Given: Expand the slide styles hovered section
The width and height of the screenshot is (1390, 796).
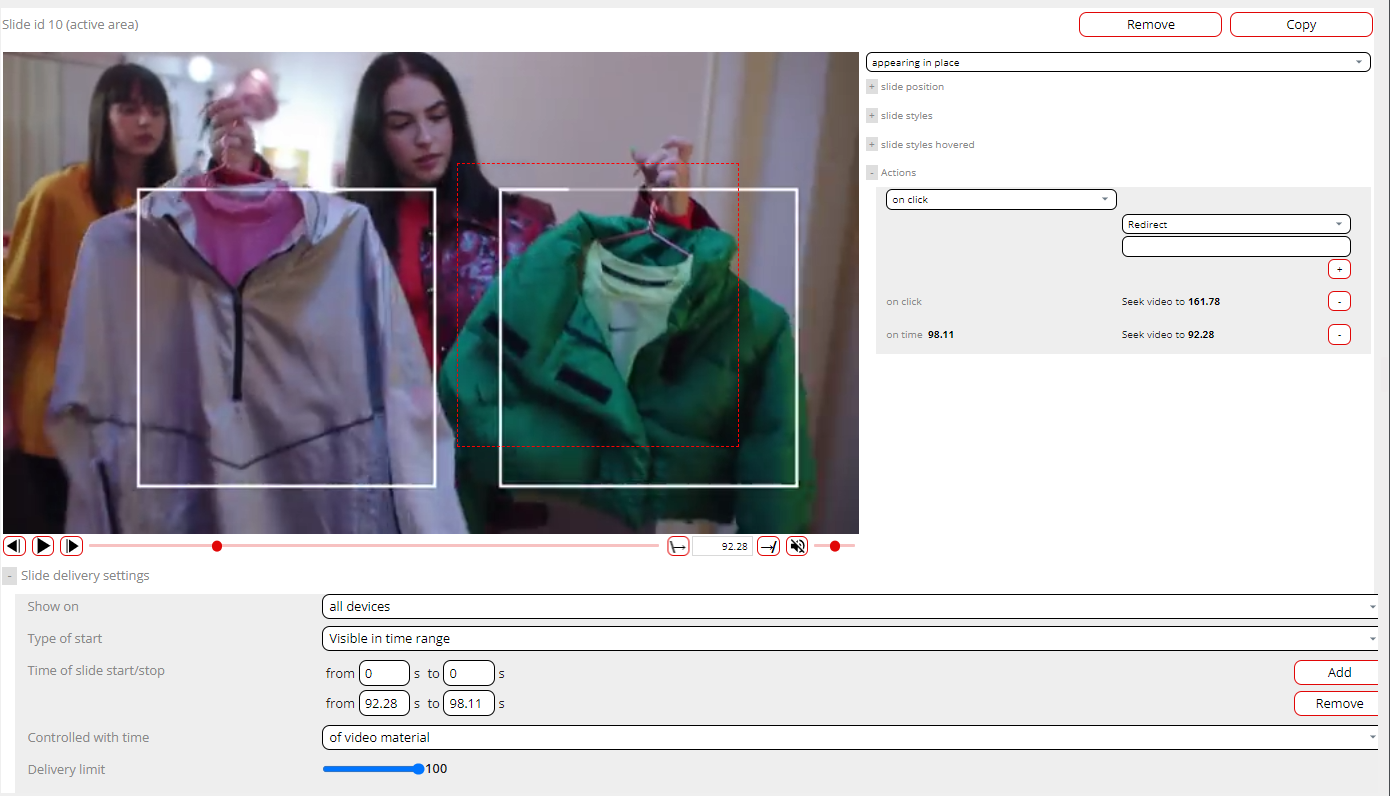Looking at the screenshot, I should coord(872,145).
